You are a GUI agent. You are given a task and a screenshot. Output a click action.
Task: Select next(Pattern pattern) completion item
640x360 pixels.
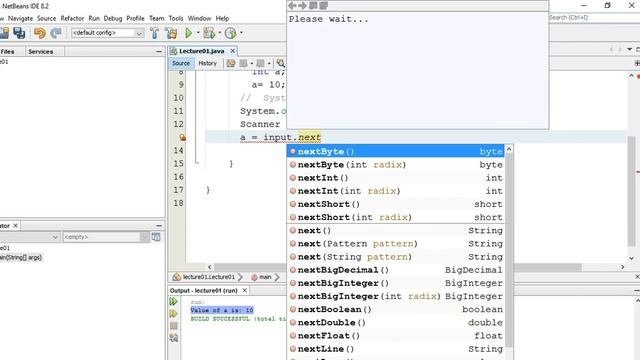tap(396, 244)
